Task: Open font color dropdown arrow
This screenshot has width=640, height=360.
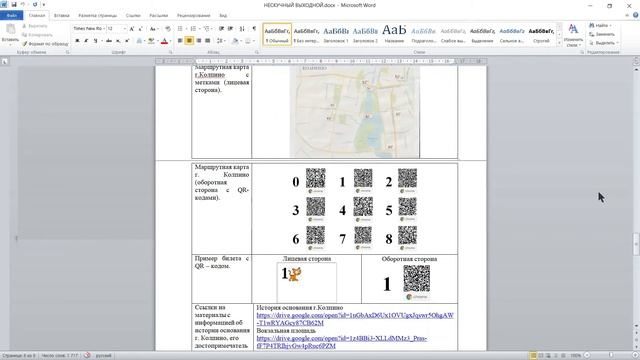Action: click(170, 41)
